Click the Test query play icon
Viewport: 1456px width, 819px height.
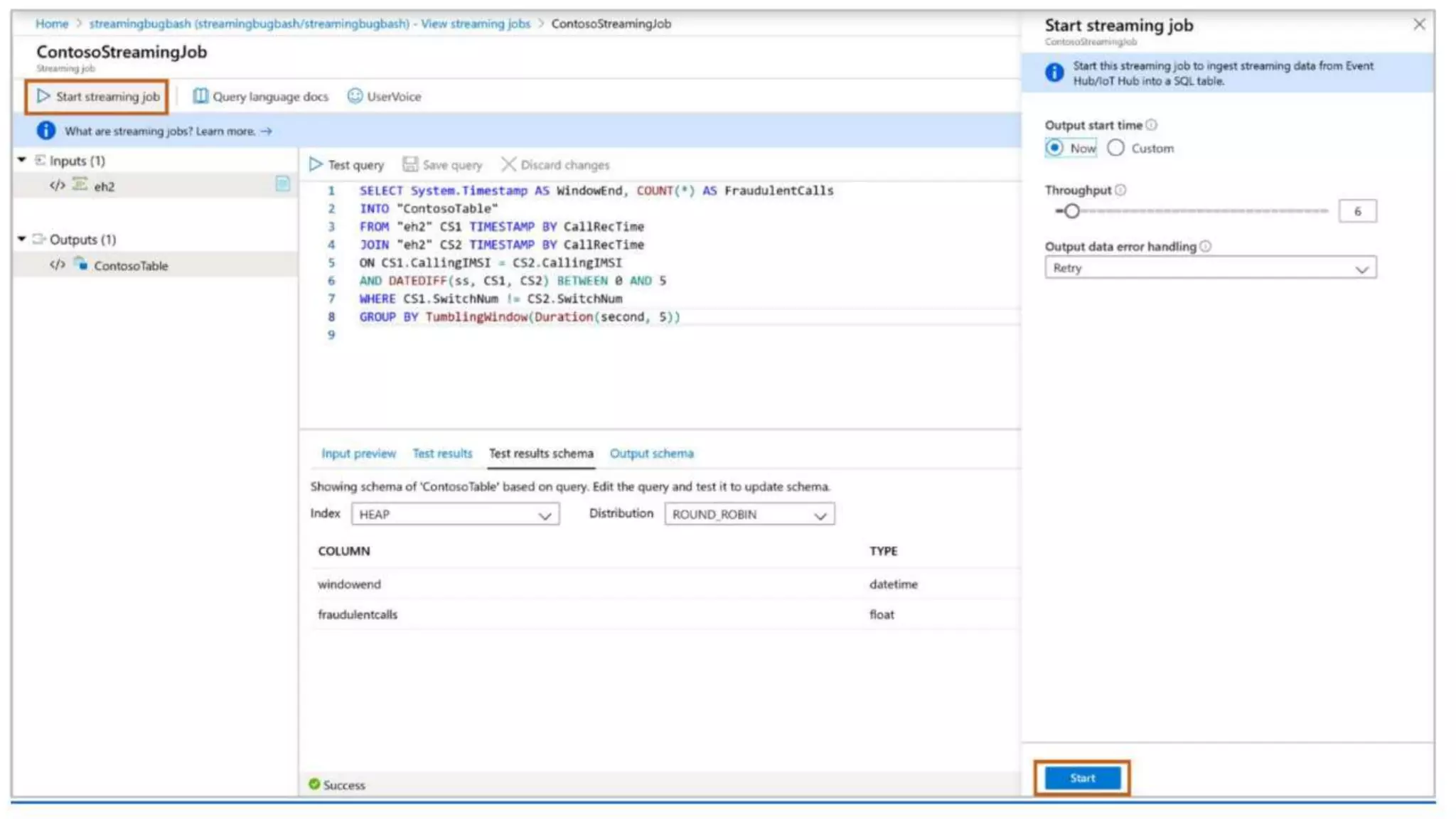pyautogui.click(x=316, y=165)
